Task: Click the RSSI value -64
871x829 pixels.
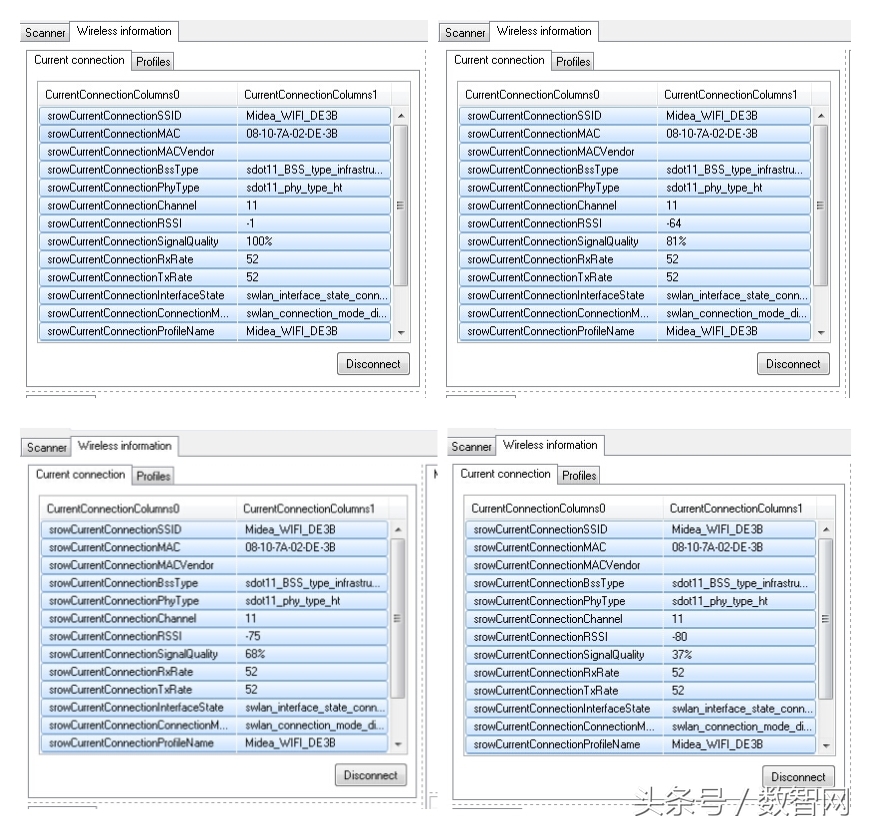Action: (674, 223)
